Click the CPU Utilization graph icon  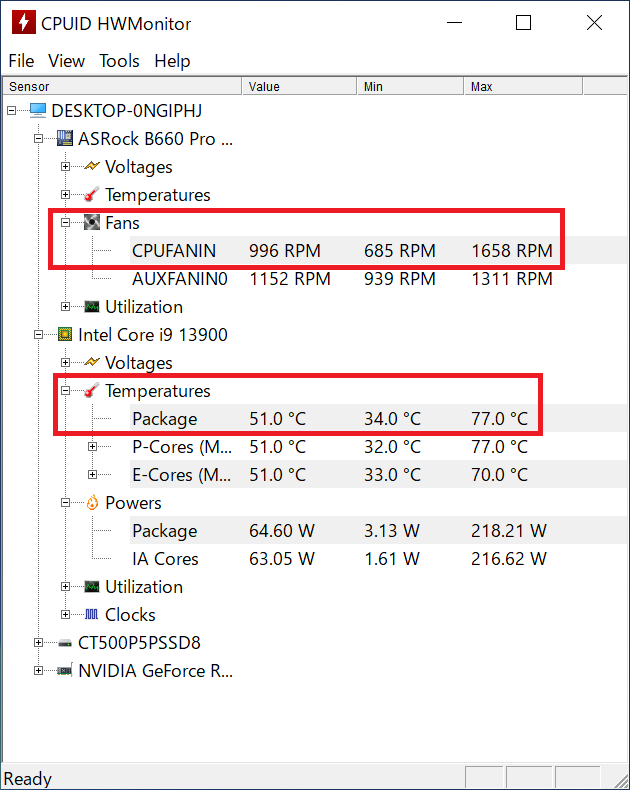[x=92, y=586]
